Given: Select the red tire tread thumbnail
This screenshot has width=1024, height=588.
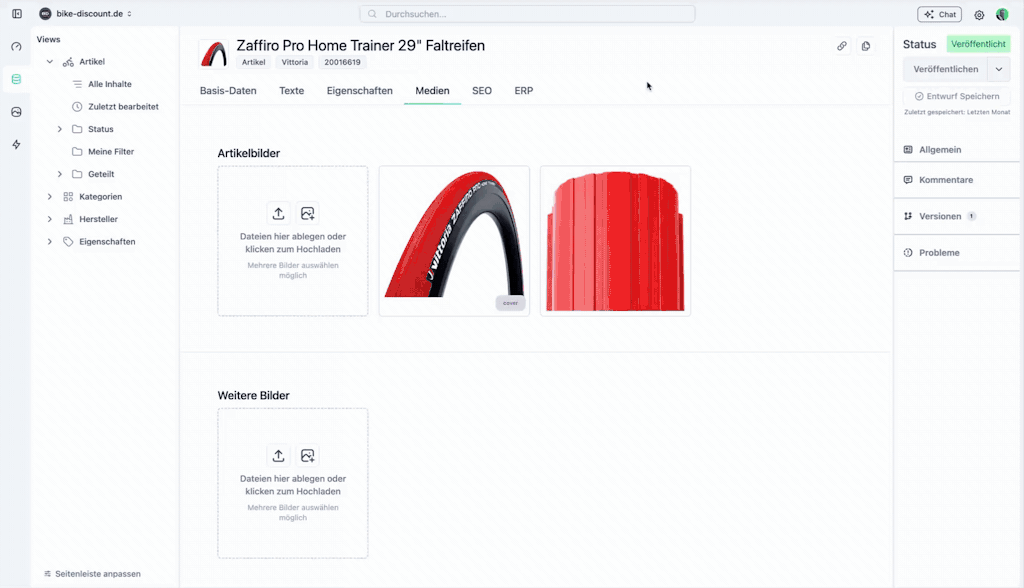Looking at the screenshot, I should [x=615, y=241].
